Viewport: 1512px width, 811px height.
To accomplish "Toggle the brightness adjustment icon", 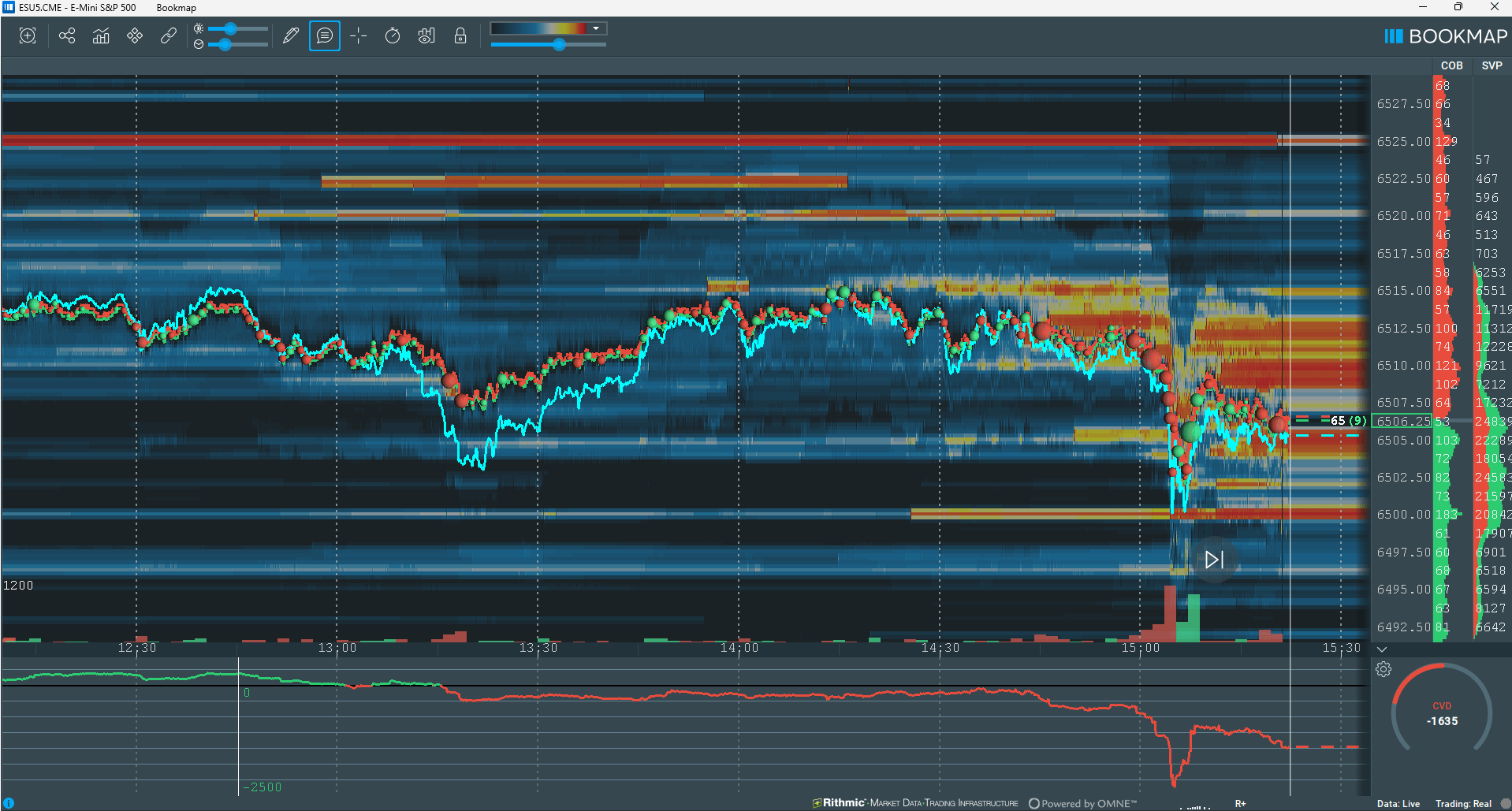I will [x=199, y=29].
